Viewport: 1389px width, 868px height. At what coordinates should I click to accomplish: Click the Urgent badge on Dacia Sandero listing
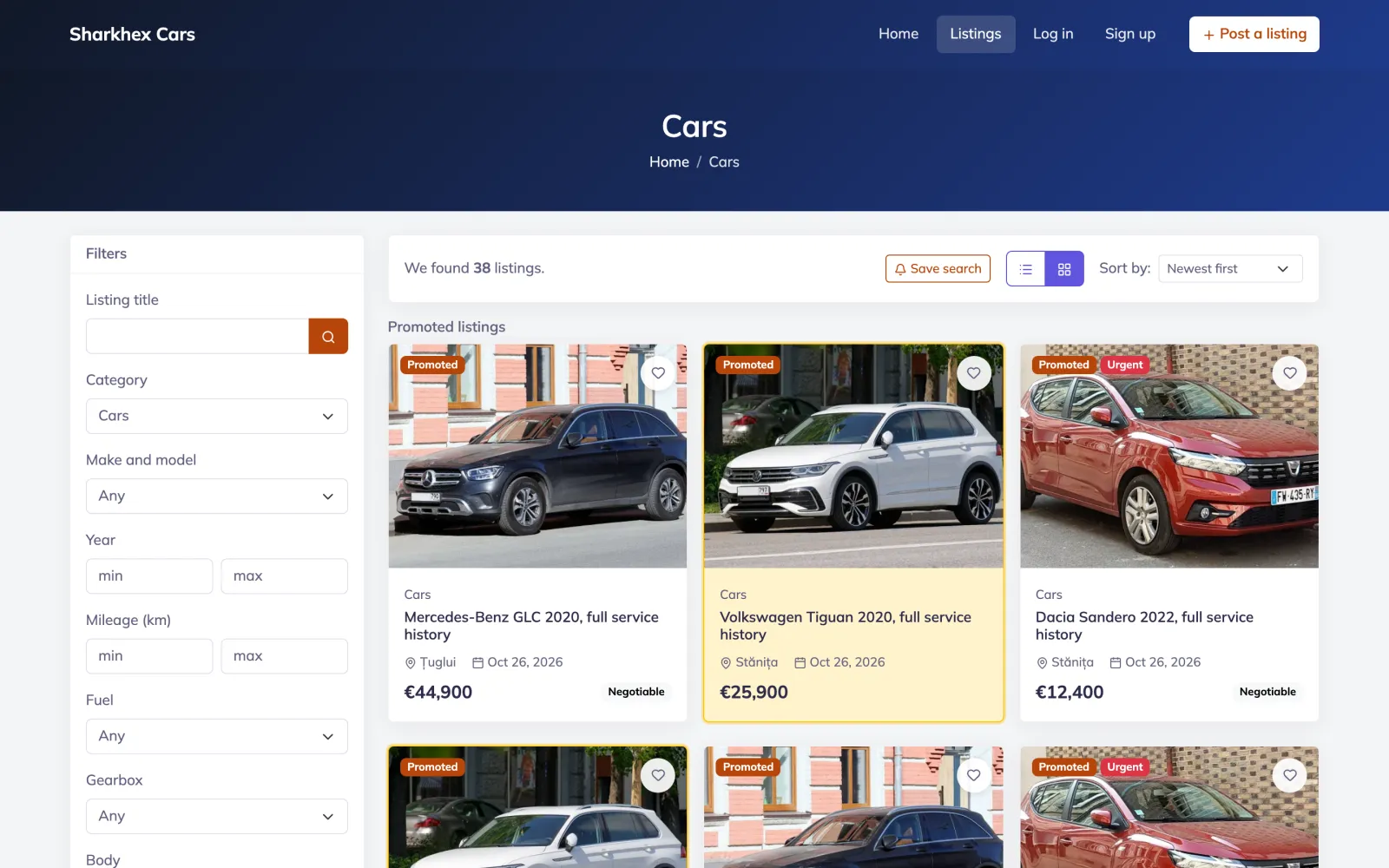[1125, 365]
